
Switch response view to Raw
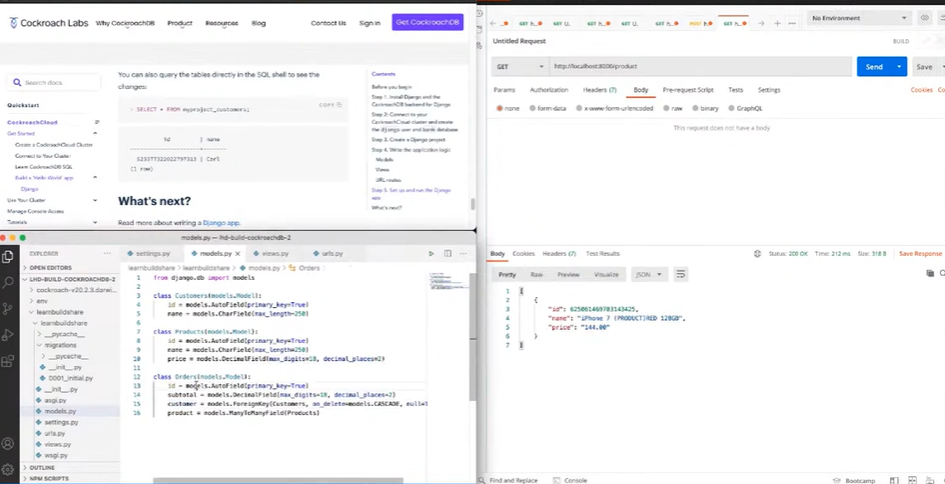536,274
